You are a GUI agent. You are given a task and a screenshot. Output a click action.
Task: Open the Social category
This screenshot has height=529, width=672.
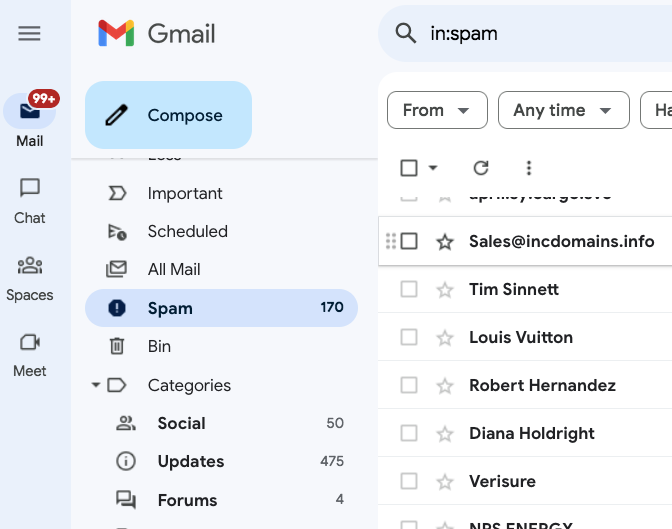tap(221, 423)
